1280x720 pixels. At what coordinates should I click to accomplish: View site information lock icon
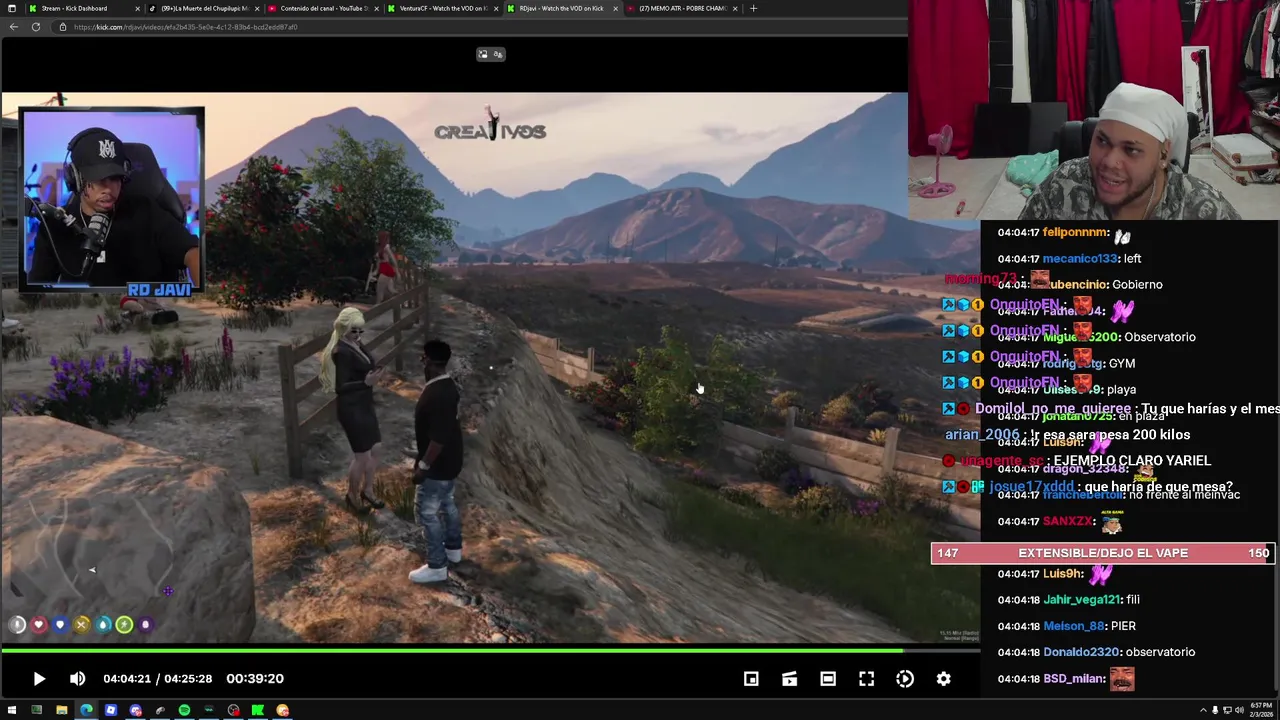point(63,27)
